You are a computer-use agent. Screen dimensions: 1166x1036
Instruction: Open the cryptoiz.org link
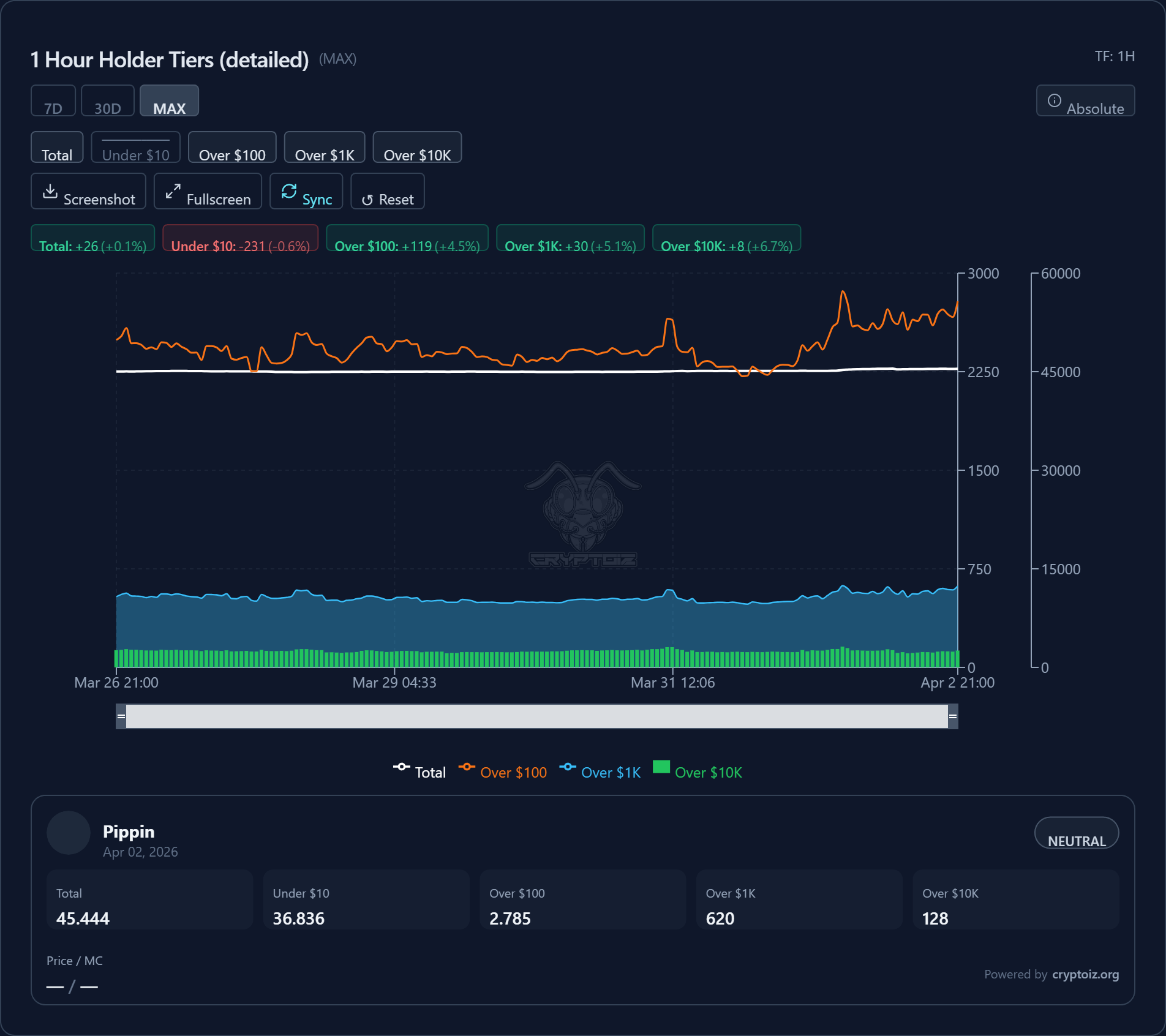[x=1085, y=974]
